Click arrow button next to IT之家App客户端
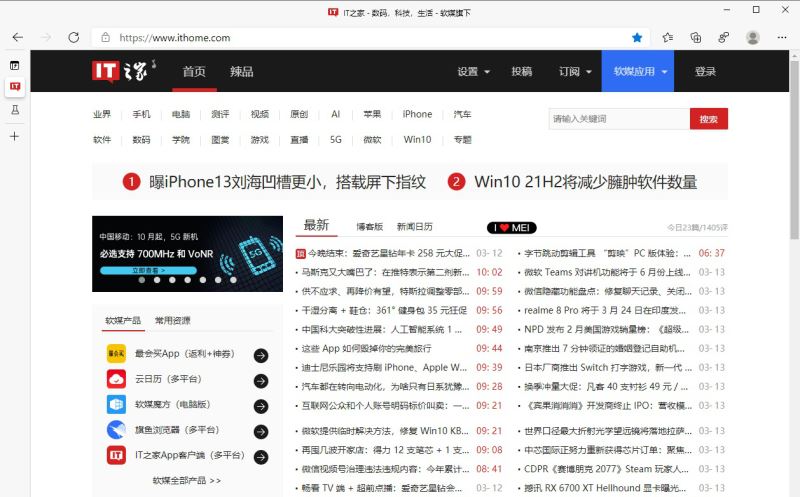Screen dimensions: 800x497 tap(261, 457)
